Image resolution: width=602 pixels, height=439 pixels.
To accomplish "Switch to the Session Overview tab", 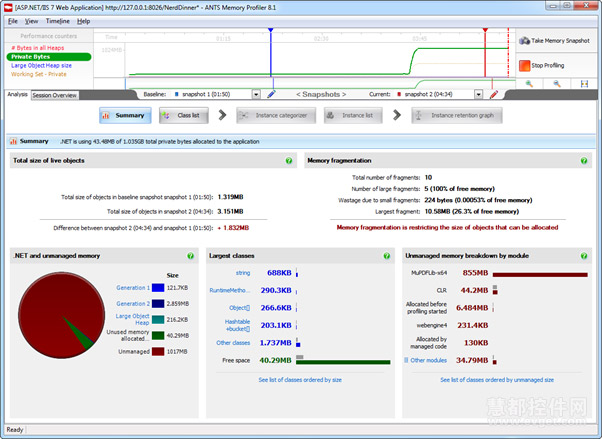I will tap(55, 95).
